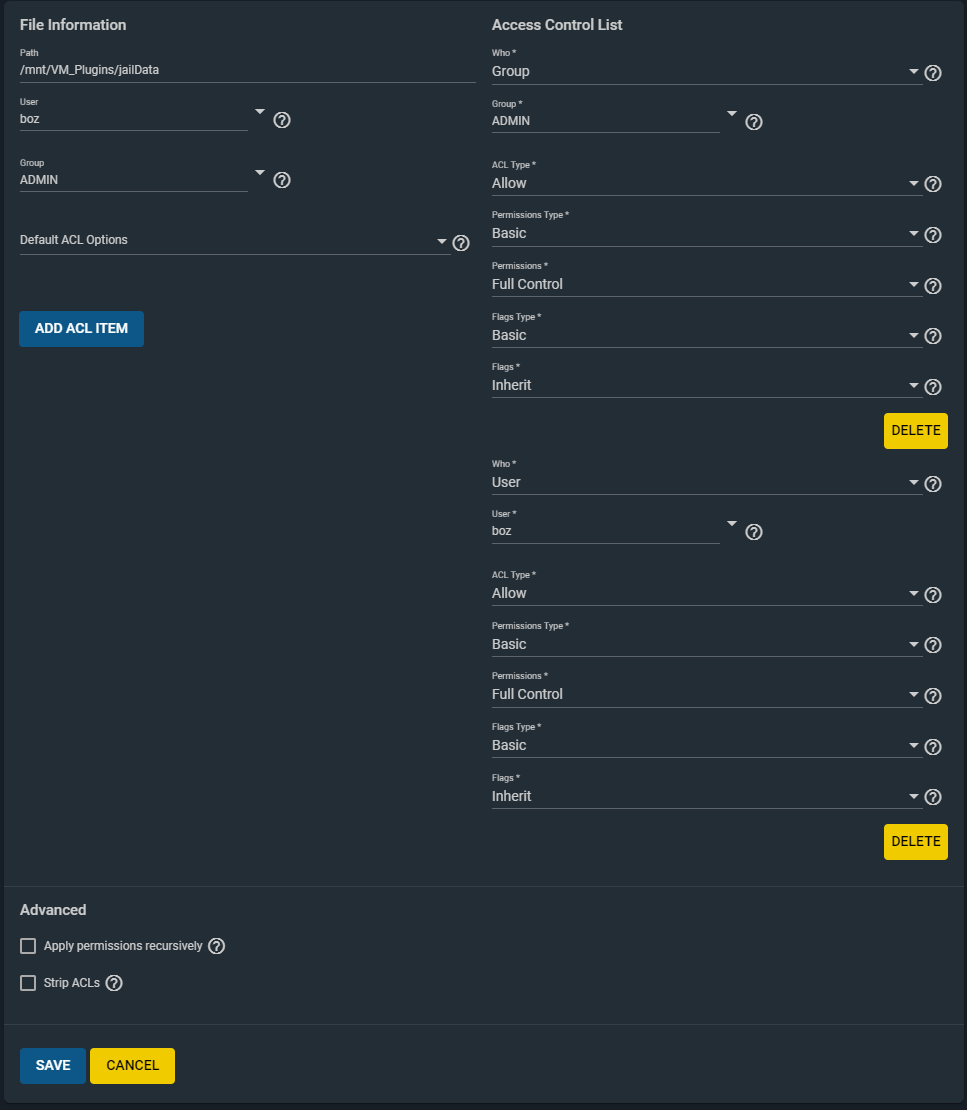Click the Path input field
Image resolution: width=967 pixels, height=1110 pixels.
247,71
